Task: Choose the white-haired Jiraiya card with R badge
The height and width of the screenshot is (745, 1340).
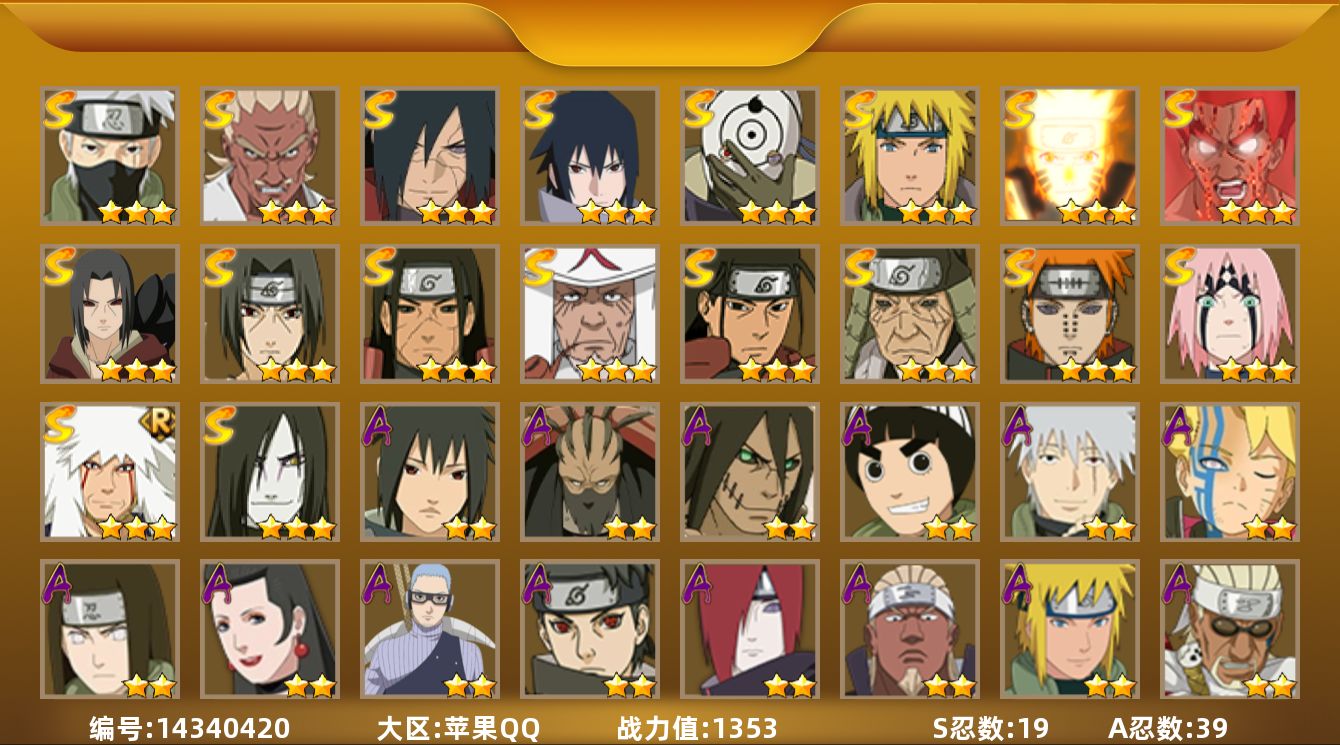Action: (x=110, y=472)
